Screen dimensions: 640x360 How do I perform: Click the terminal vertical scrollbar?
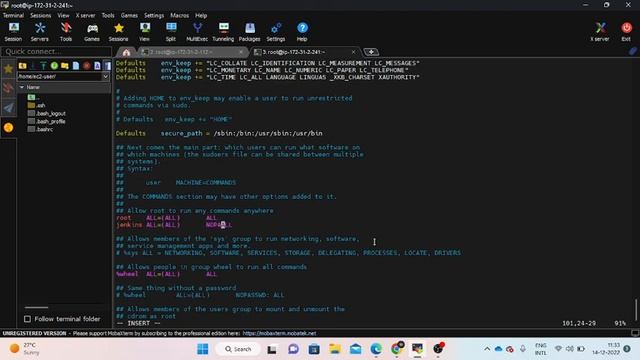pyautogui.click(x=636, y=310)
